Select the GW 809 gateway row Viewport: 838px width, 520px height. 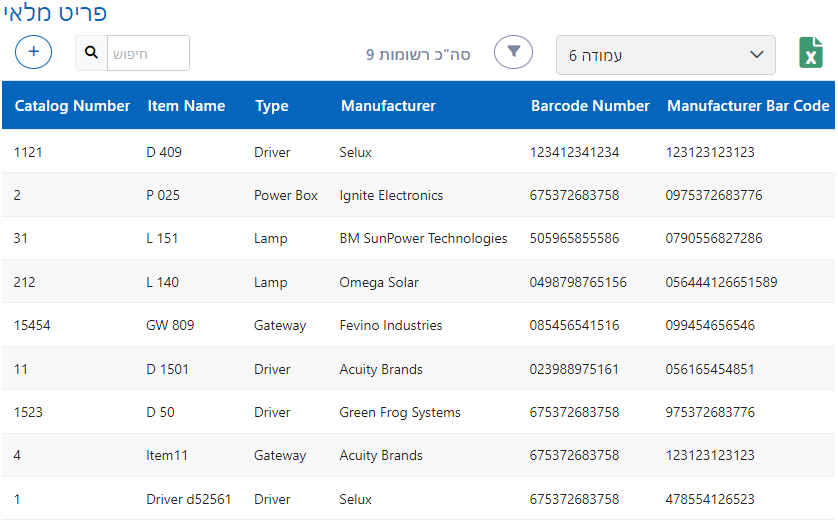(170, 326)
